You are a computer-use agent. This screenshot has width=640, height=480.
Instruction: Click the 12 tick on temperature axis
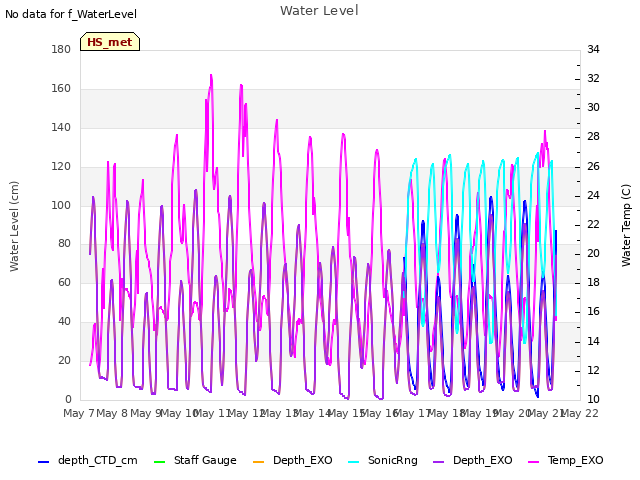pyautogui.click(x=593, y=370)
